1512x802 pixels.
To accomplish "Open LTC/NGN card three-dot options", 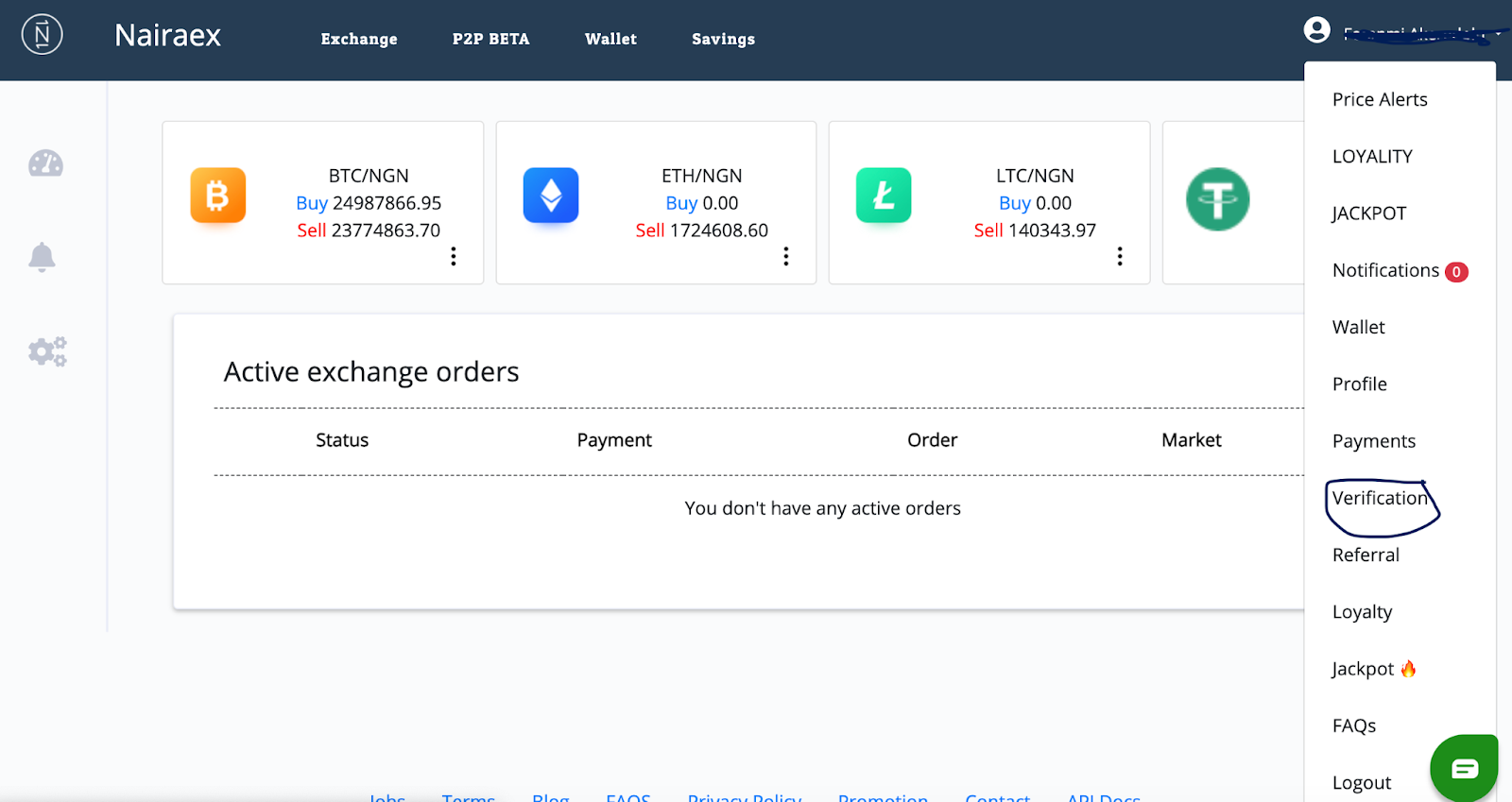I will [1120, 256].
